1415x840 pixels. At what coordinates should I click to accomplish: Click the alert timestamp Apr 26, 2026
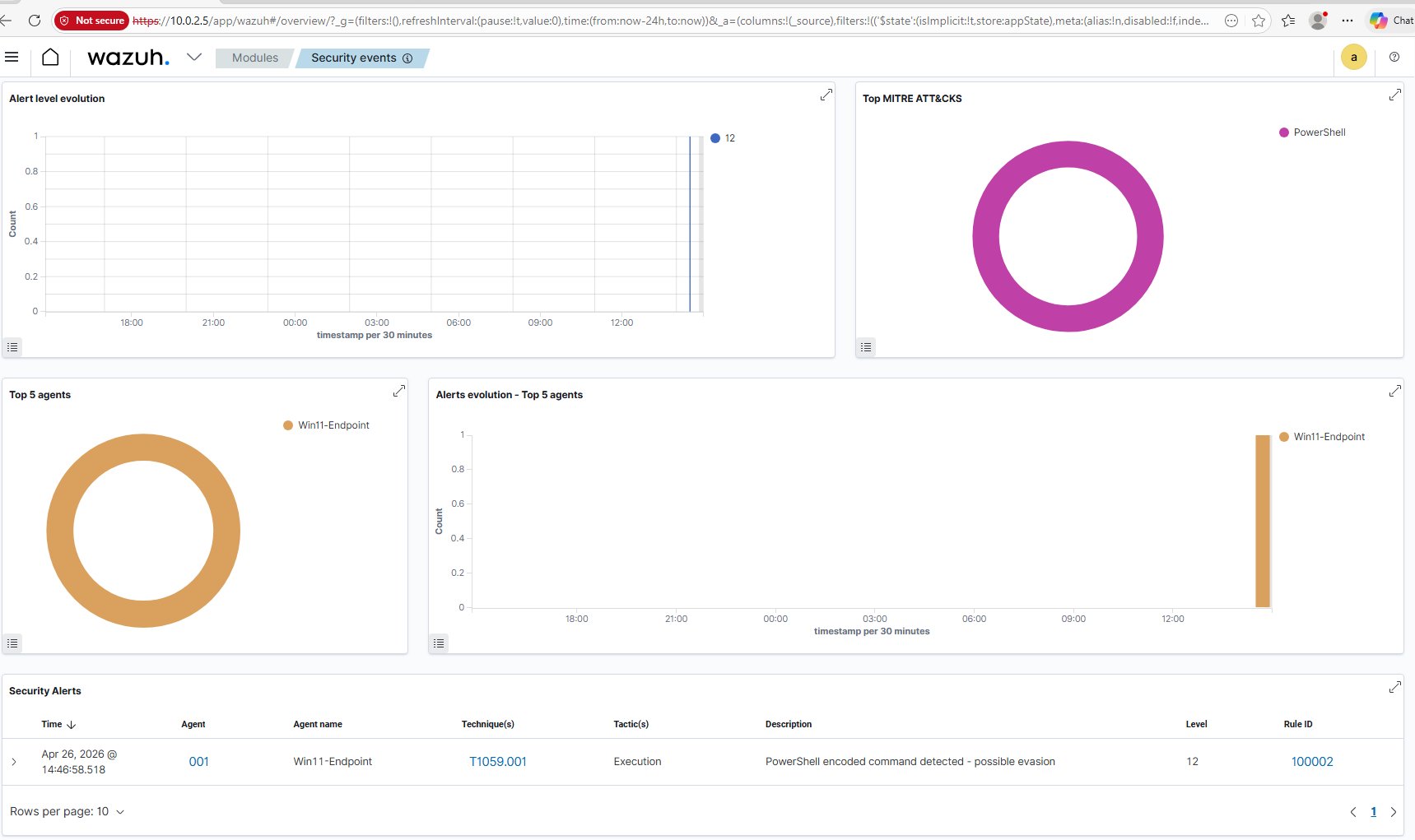pos(79,762)
